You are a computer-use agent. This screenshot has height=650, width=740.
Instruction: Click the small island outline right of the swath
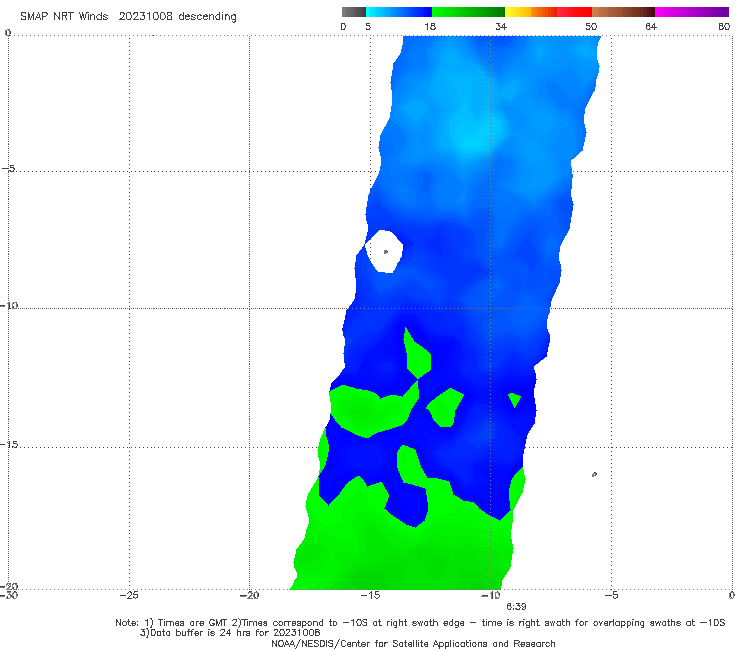tap(594, 474)
